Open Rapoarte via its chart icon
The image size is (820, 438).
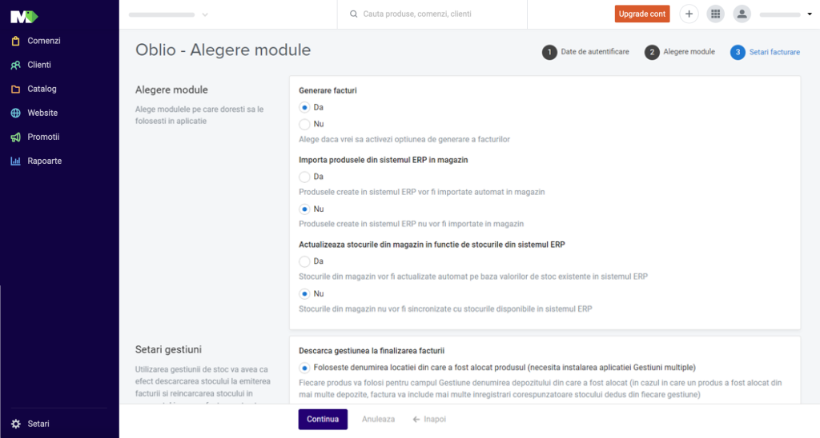(16, 161)
